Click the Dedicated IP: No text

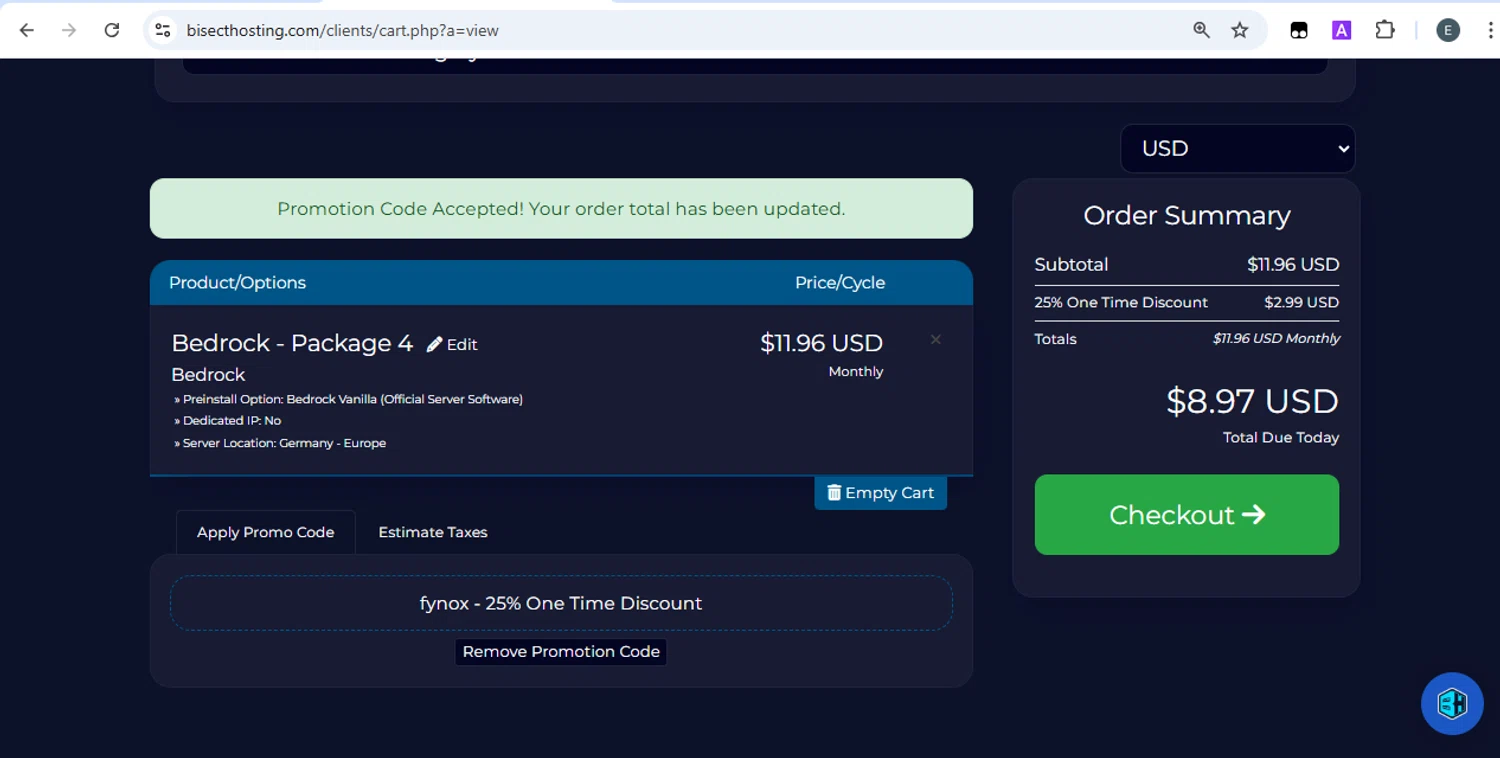click(x=227, y=421)
